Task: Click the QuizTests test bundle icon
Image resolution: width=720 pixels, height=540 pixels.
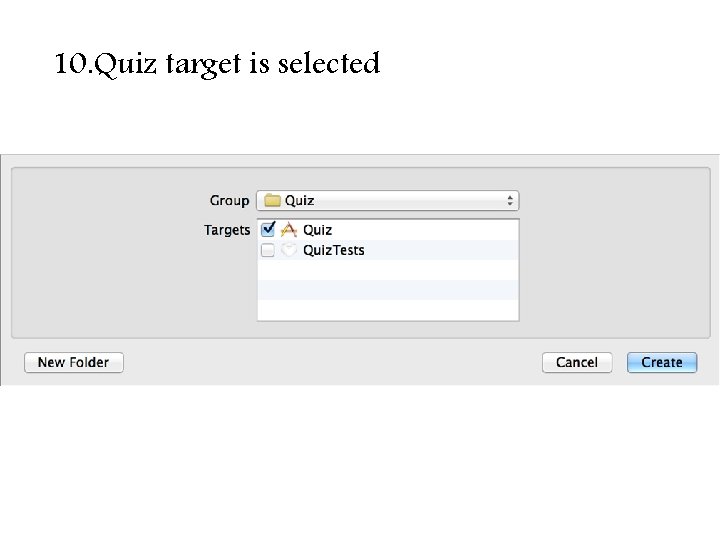Action: coord(289,251)
